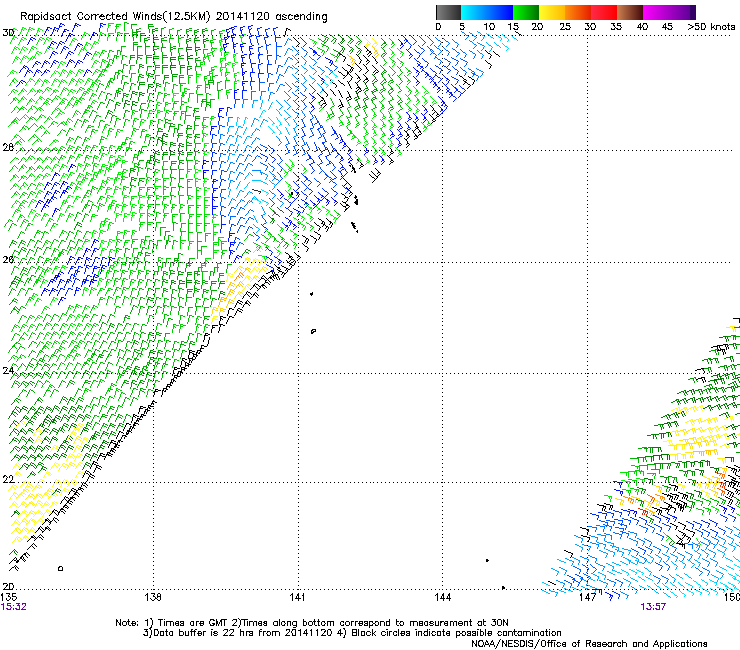Image resolution: width=740 pixels, height=650 pixels.
Task: Click the note line 'Times are GMT'
Action: pos(192,623)
